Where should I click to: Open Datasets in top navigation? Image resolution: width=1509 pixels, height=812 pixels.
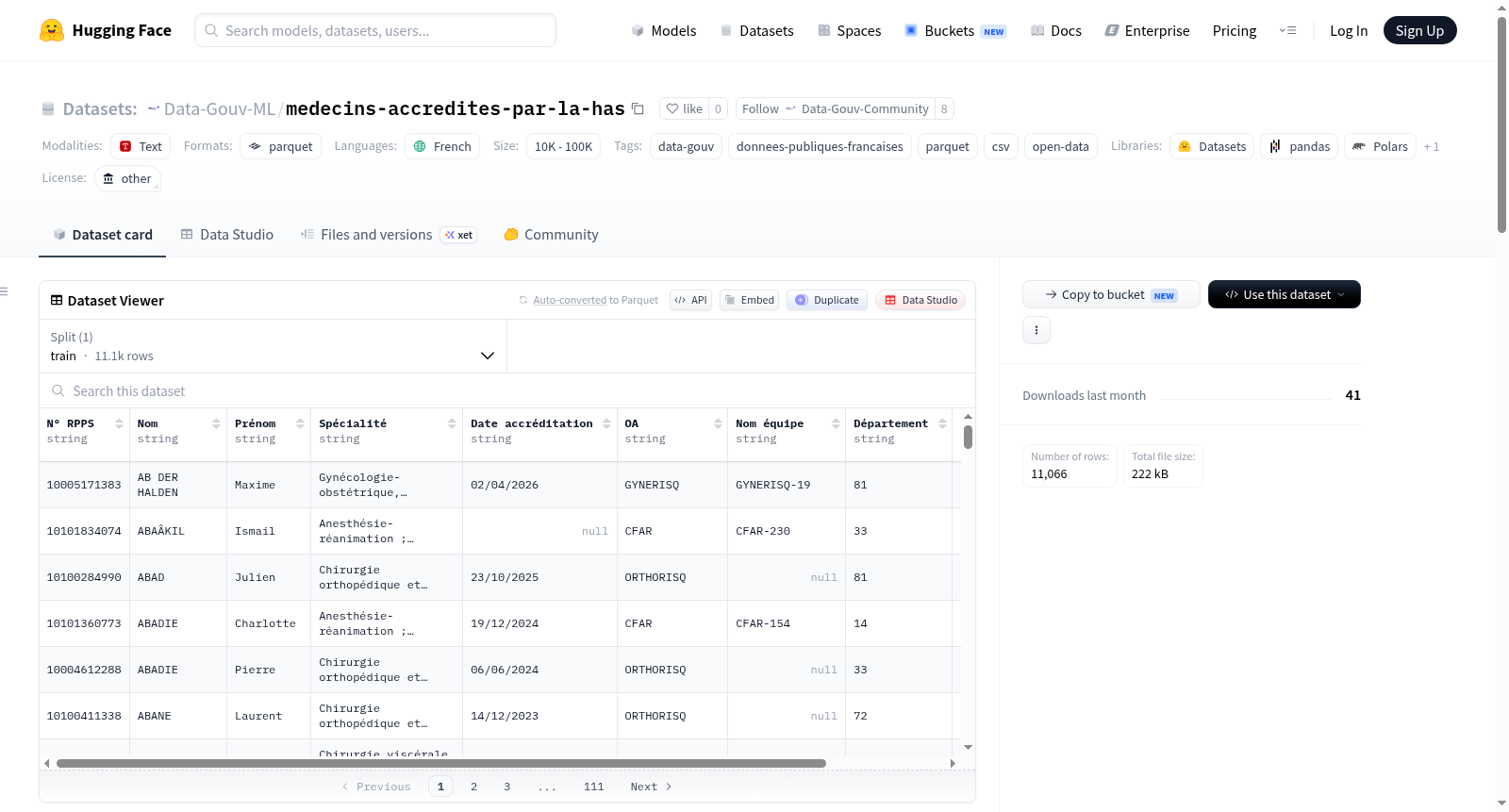[756, 30]
